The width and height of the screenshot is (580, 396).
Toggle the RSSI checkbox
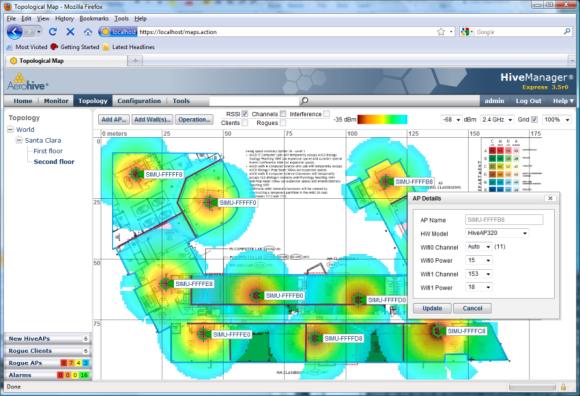(x=245, y=114)
